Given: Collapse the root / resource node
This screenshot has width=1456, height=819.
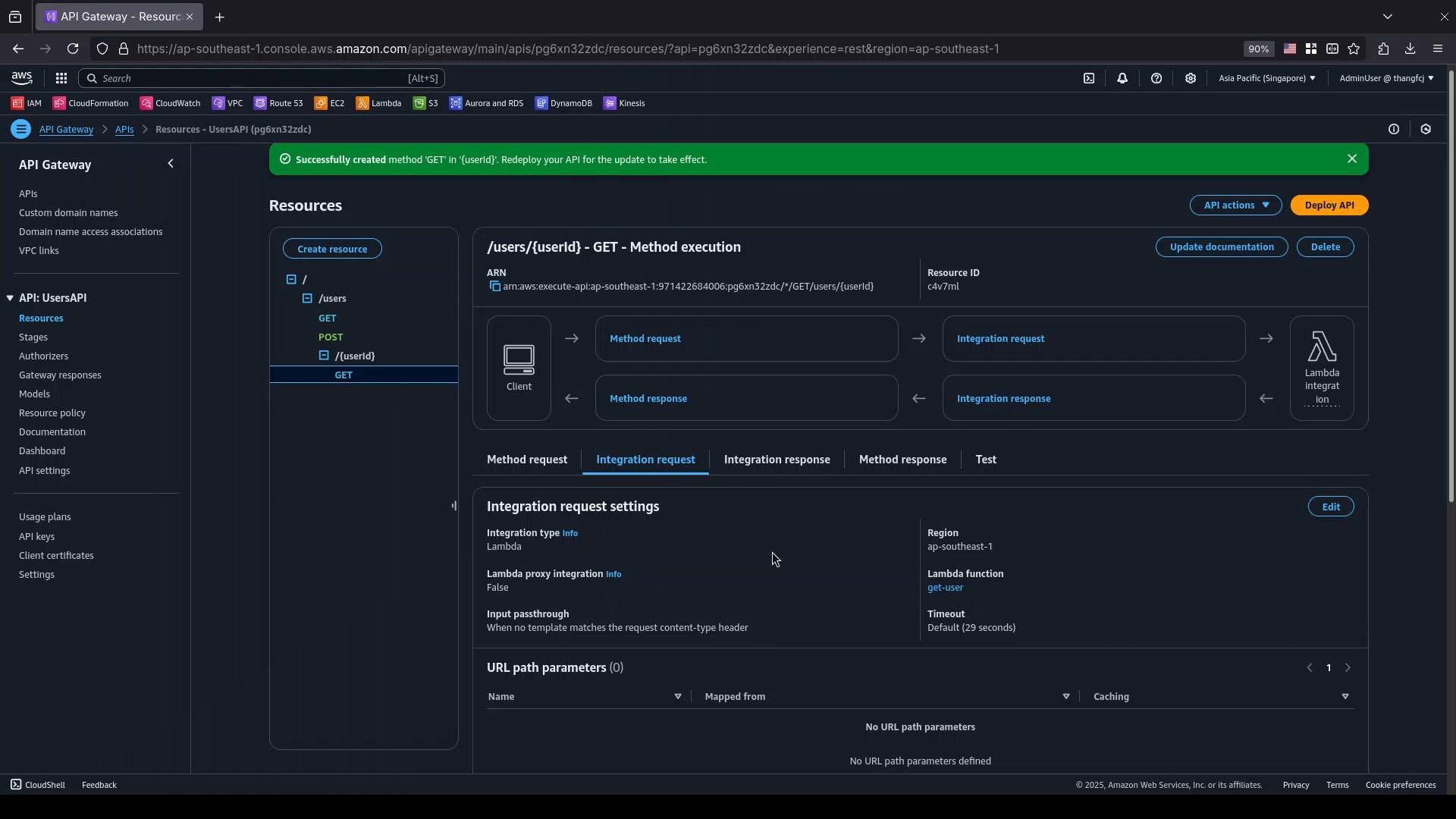Looking at the screenshot, I should (291, 279).
